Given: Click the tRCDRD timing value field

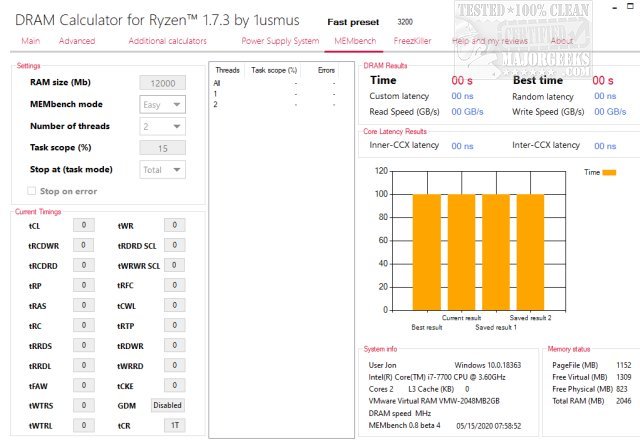Looking at the screenshot, I should pos(84,265).
